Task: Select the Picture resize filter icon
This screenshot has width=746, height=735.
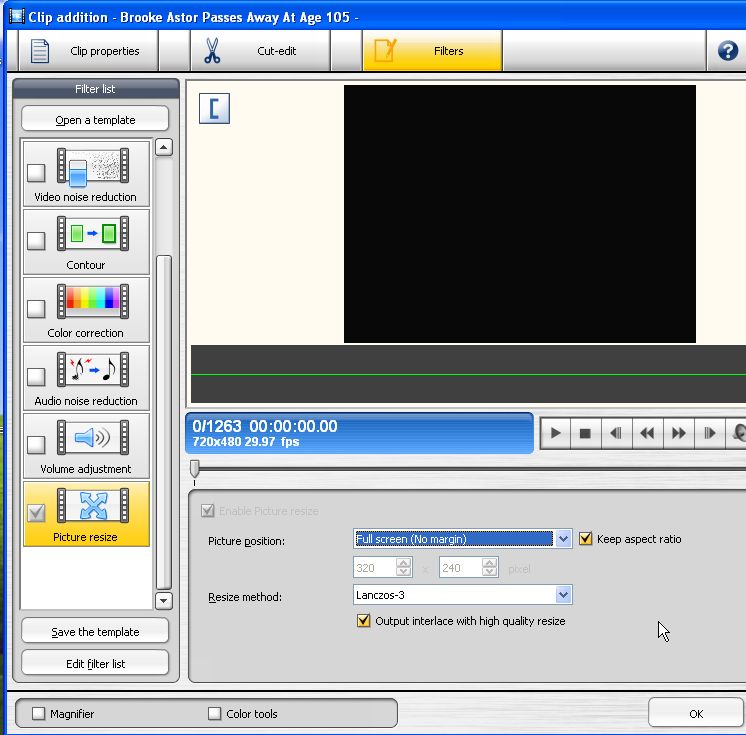Action: coord(93,506)
